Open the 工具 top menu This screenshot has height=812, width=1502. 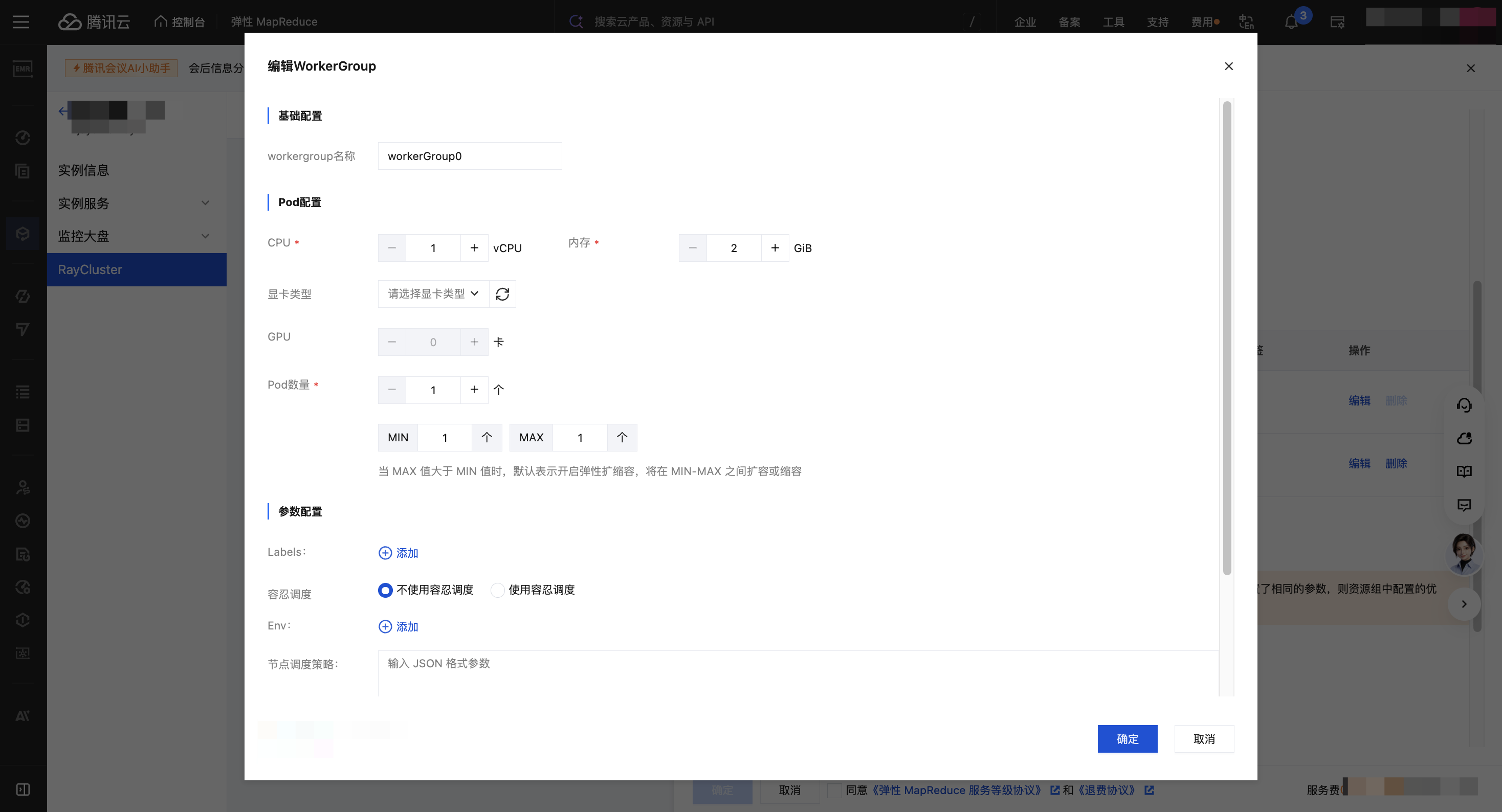(x=1114, y=21)
